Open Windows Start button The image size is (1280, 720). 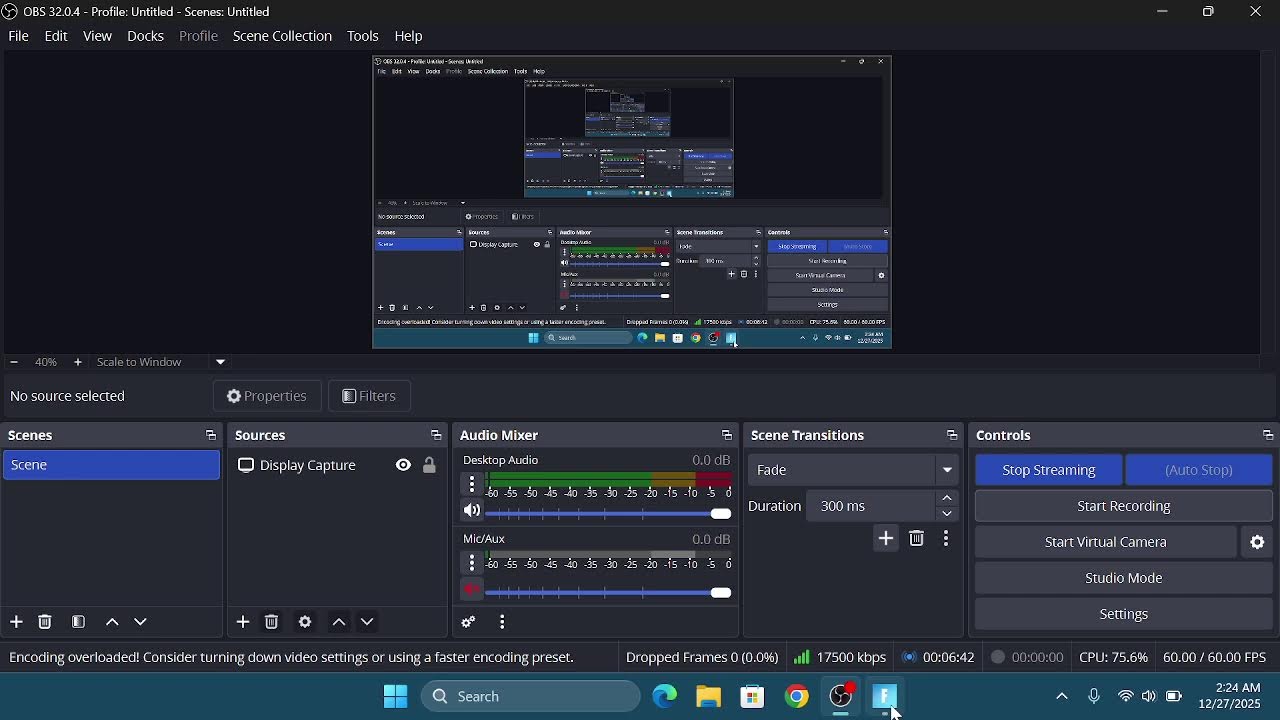396,697
